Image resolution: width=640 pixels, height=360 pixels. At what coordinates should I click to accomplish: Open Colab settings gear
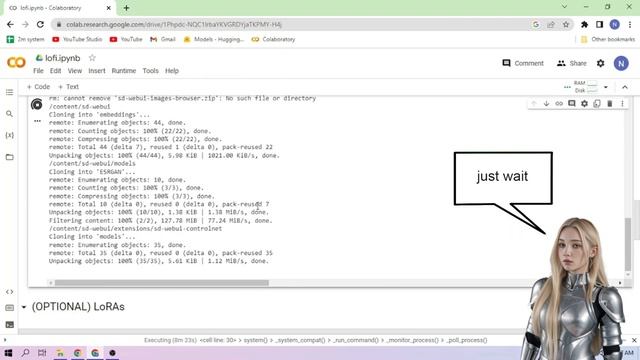point(600,63)
